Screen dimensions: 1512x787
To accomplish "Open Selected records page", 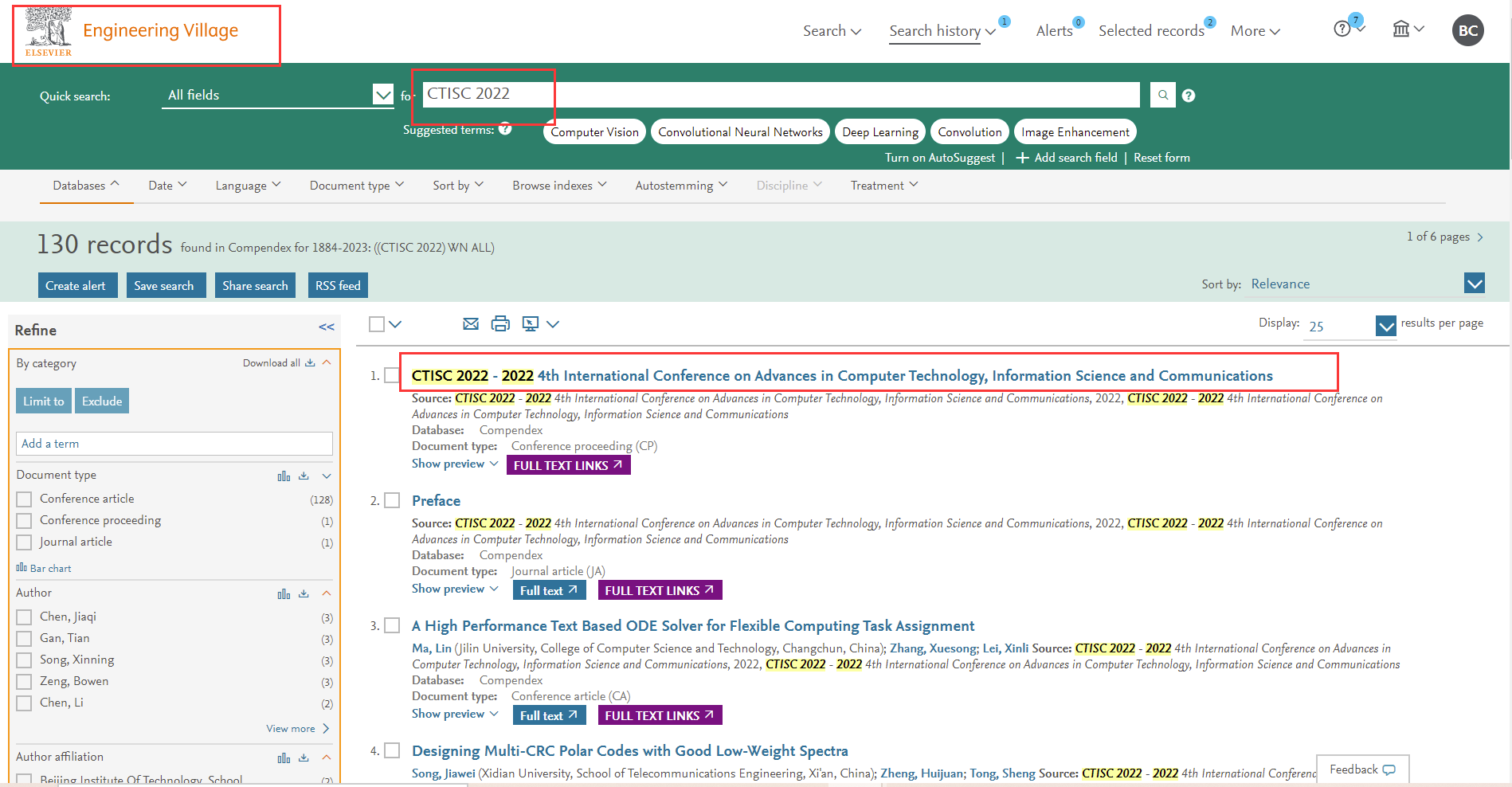I will point(1151,30).
